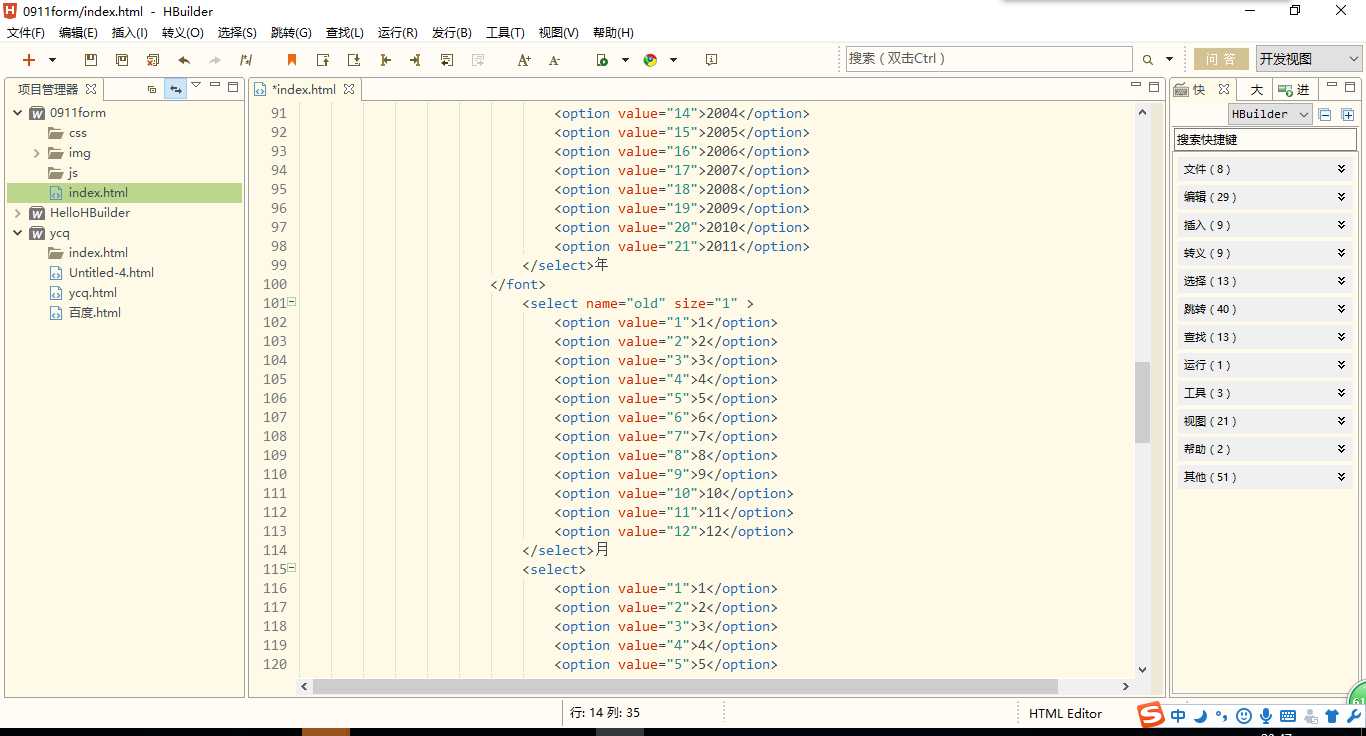The height and width of the screenshot is (736, 1366).
Task: Click the 搜索快捷键 search box
Action: click(x=1265, y=140)
